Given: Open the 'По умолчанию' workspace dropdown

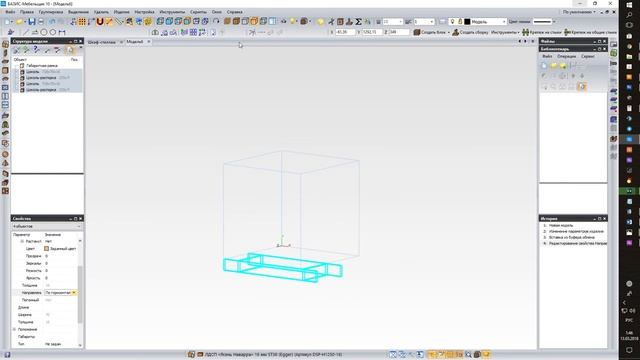Looking at the screenshot, I should pyautogui.click(x=579, y=12).
